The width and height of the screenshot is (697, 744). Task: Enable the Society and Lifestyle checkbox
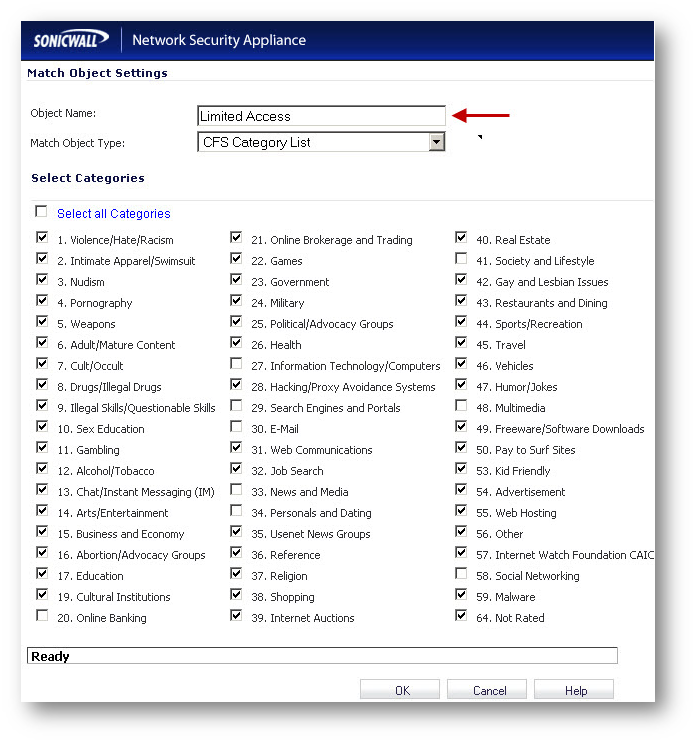(x=461, y=260)
